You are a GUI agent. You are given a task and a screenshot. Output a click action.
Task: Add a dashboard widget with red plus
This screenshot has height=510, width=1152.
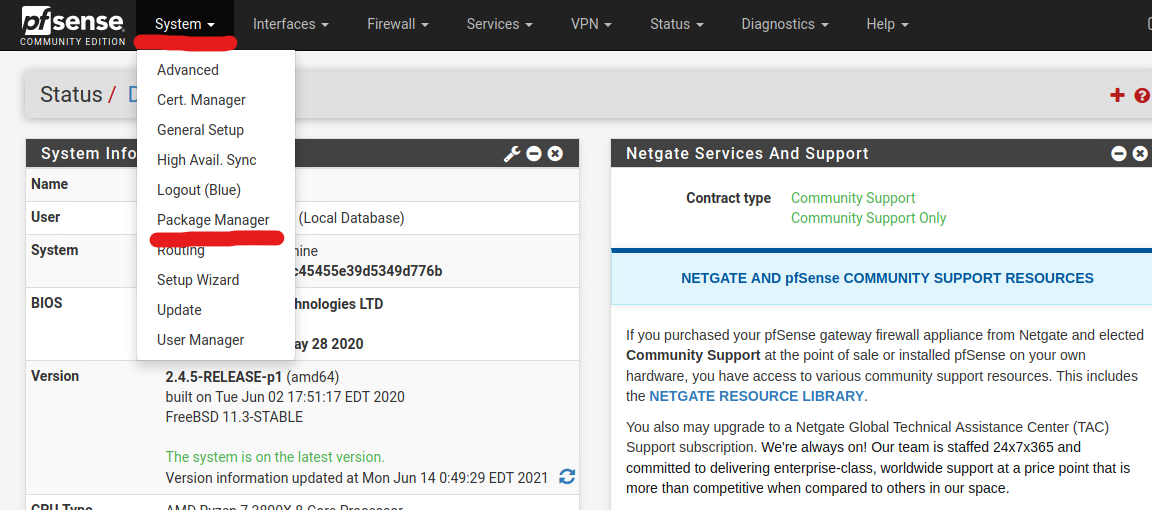pyautogui.click(x=1117, y=95)
